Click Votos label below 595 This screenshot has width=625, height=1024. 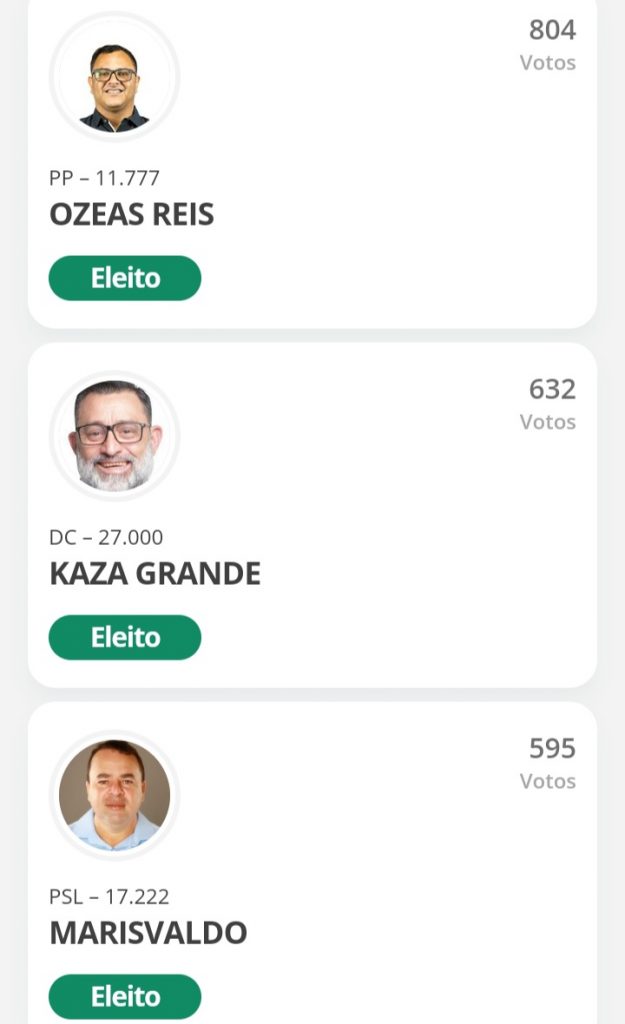pyautogui.click(x=547, y=781)
